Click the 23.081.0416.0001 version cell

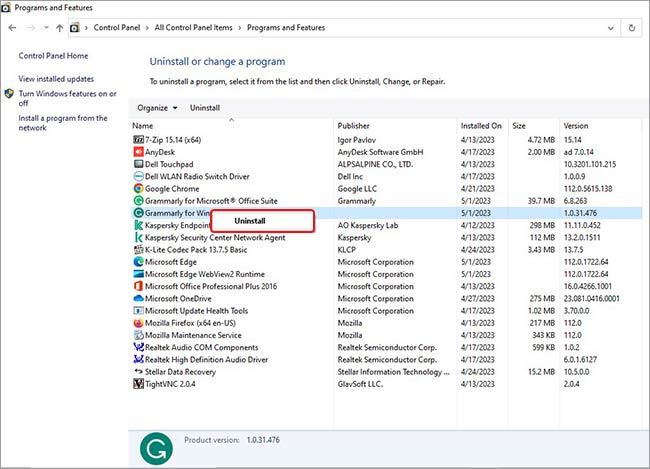[592, 299]
